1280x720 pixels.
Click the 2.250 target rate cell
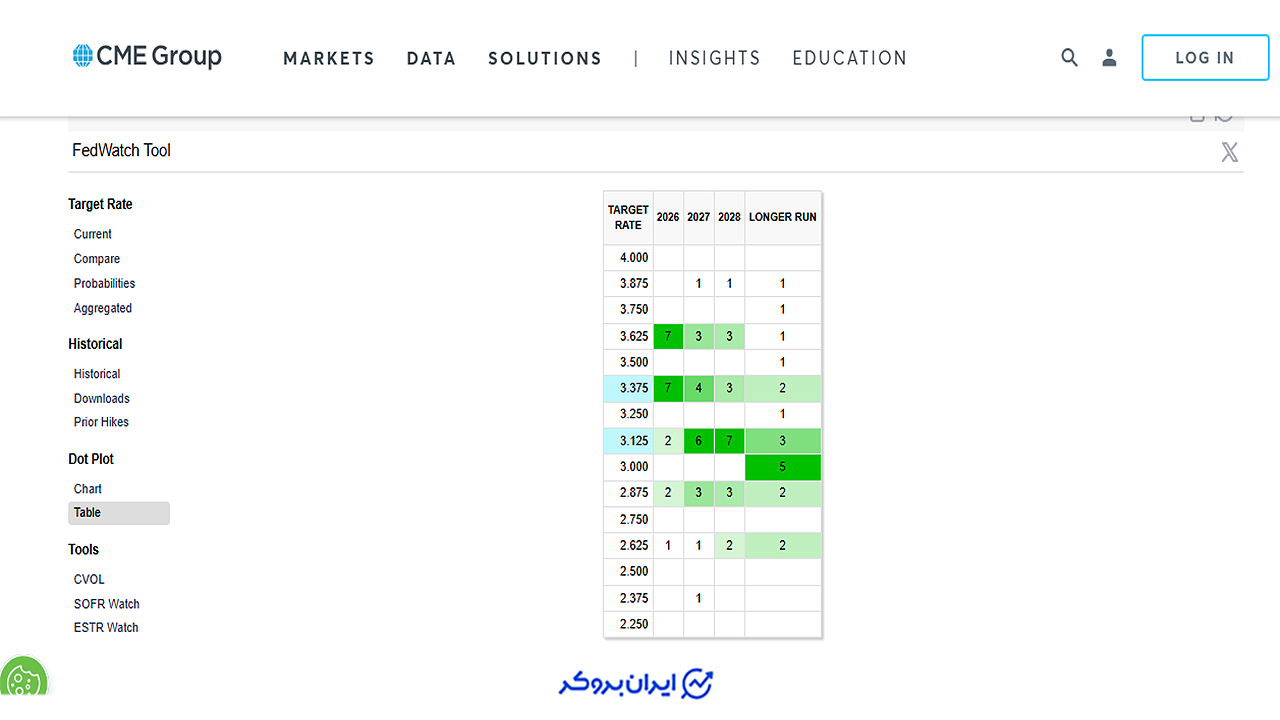(x=629, y=624)
